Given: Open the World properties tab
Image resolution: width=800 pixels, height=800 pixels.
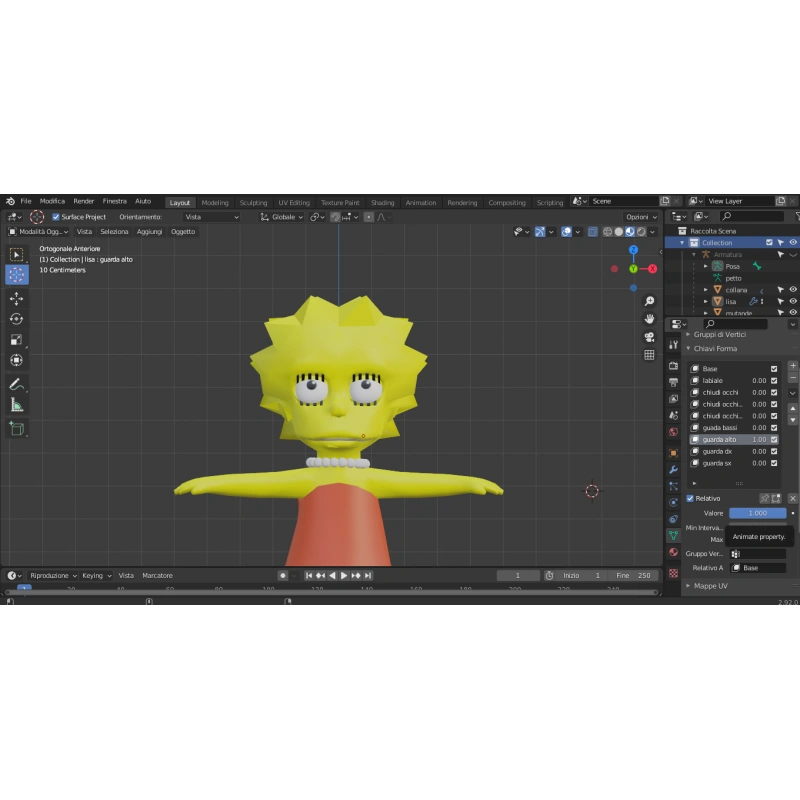Looking at the screenshot, I should (673, 432).
